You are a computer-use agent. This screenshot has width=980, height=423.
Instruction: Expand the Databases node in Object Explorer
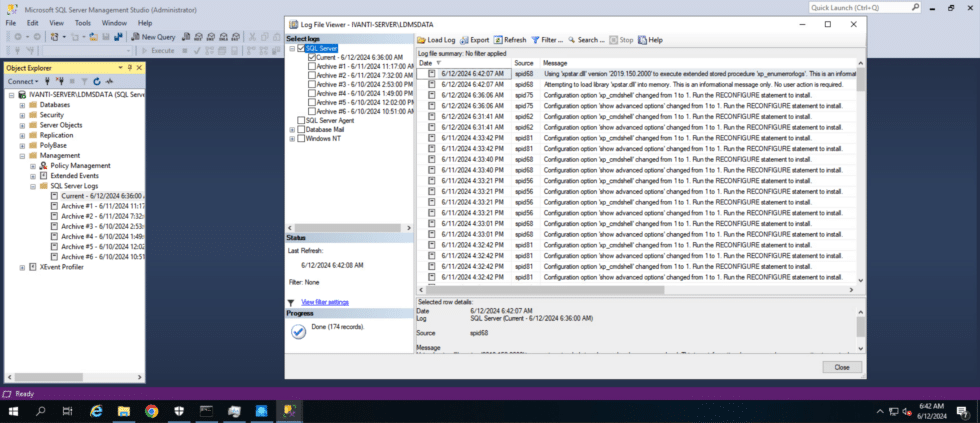click(x=22, y=104)
